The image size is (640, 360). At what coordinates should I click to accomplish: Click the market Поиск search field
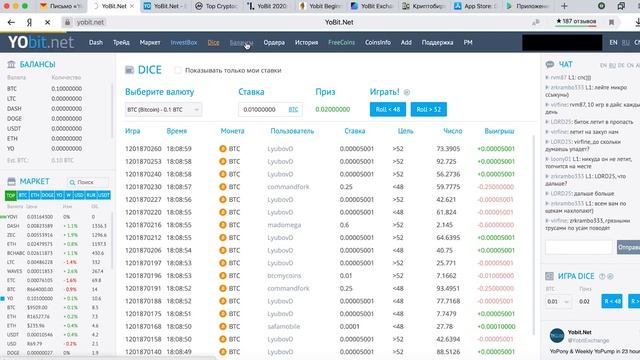pos(88,182)
